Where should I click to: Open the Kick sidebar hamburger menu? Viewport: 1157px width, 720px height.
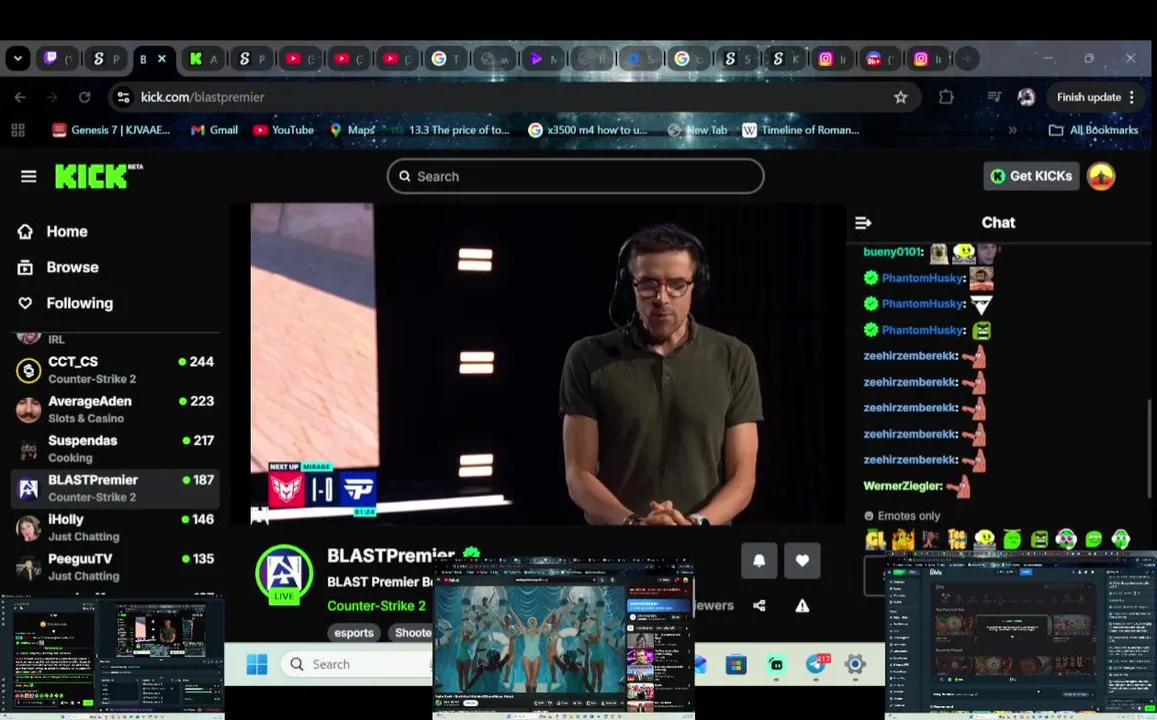(x=28, y=176)
